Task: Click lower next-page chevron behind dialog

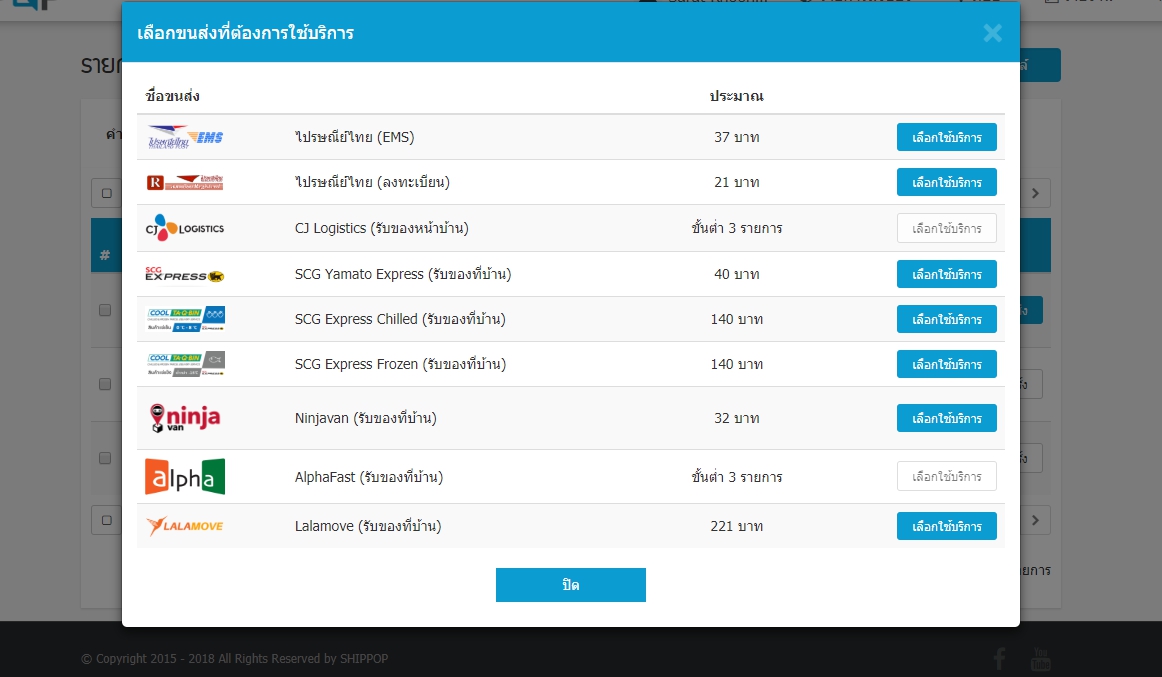Action: [x=1035, y=521]
